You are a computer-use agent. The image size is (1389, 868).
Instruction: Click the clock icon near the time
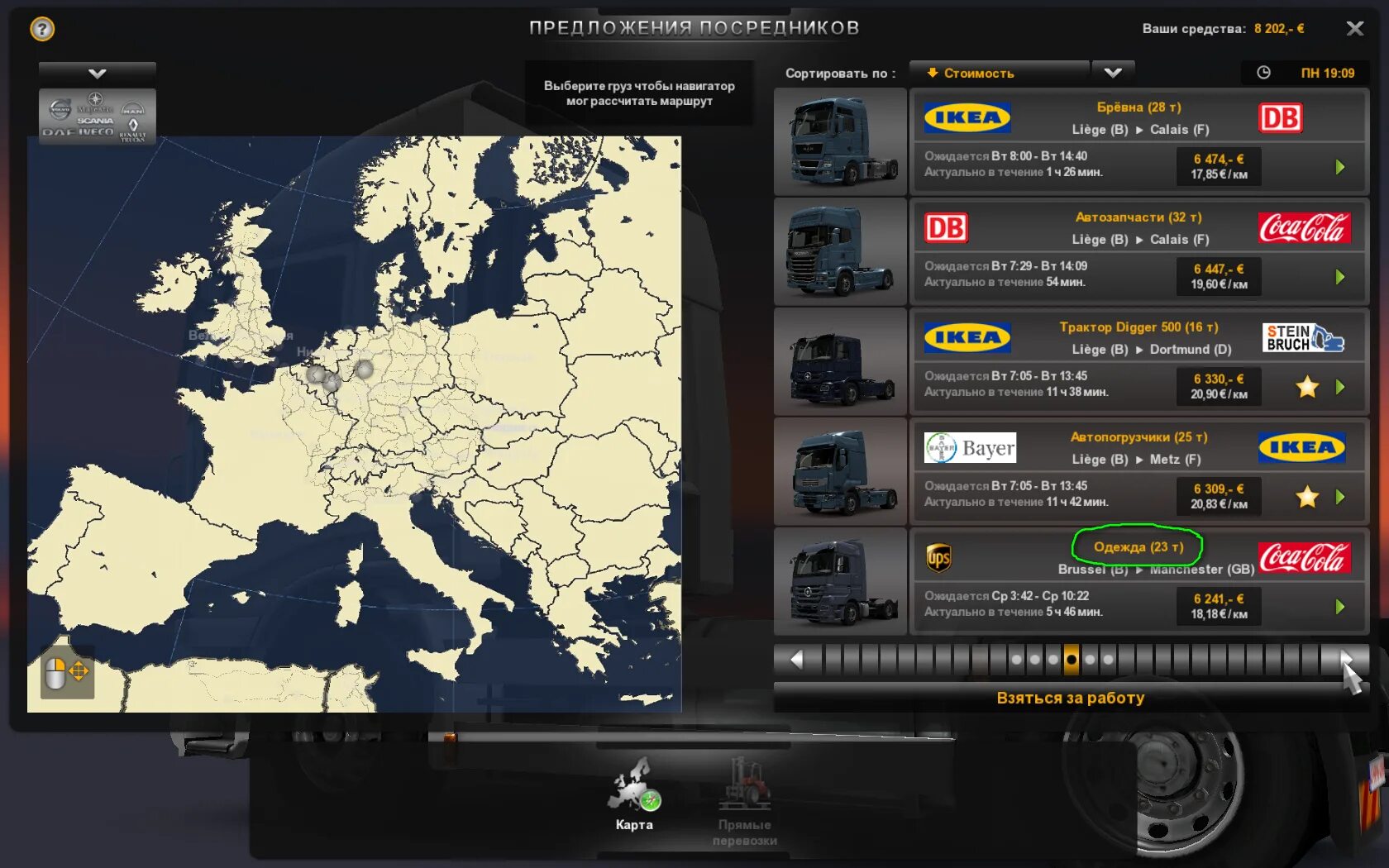click(1263, 73)
